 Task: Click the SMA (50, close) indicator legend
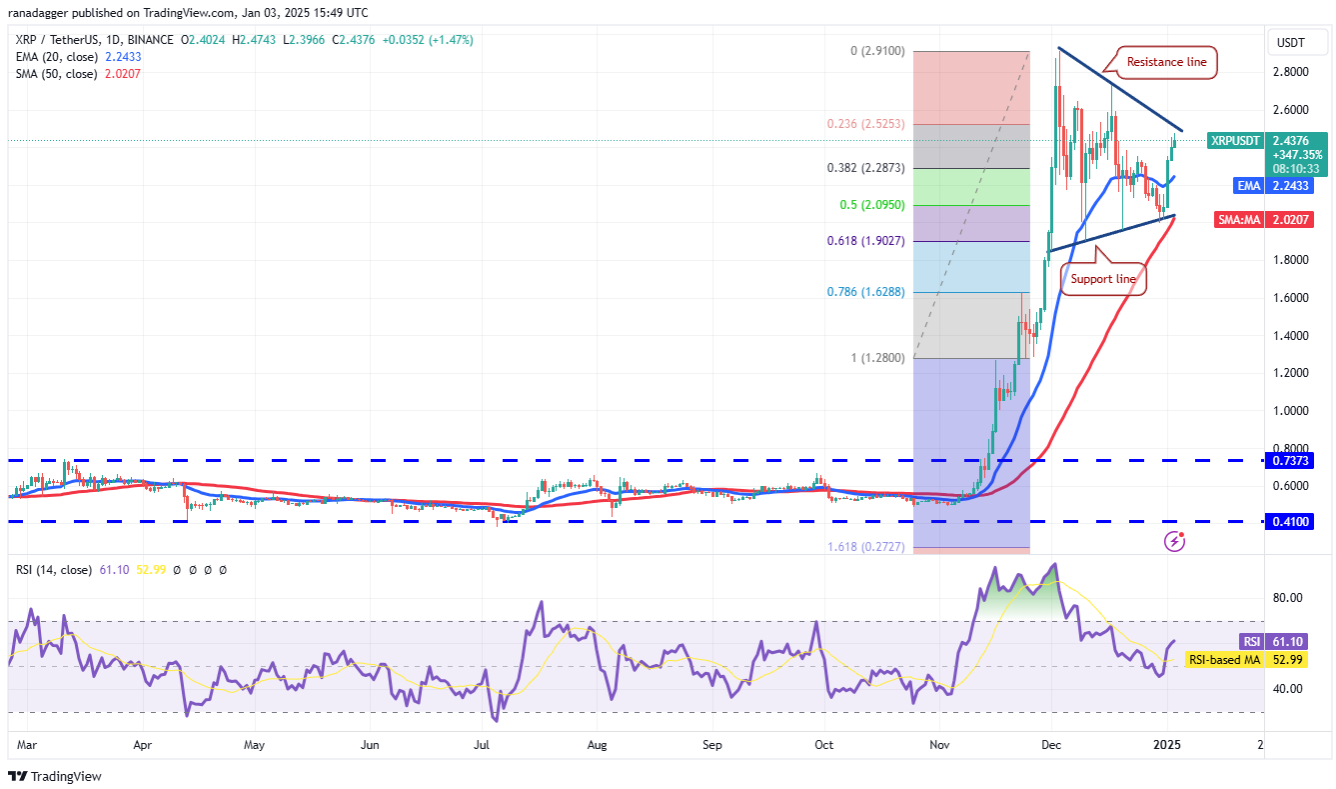coord(55,74)
